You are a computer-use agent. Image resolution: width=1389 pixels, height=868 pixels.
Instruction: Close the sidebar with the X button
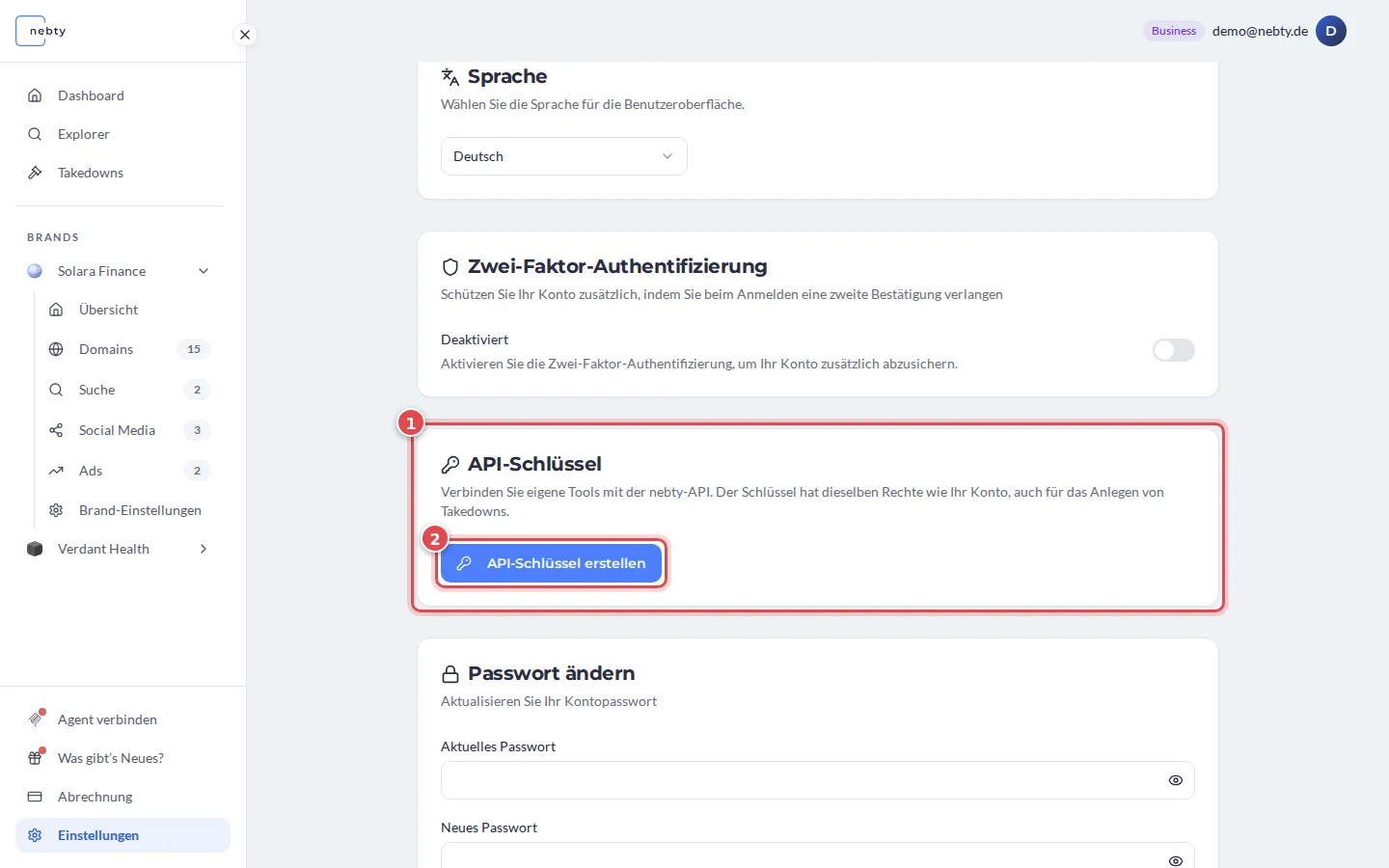[x=245, y=35]
